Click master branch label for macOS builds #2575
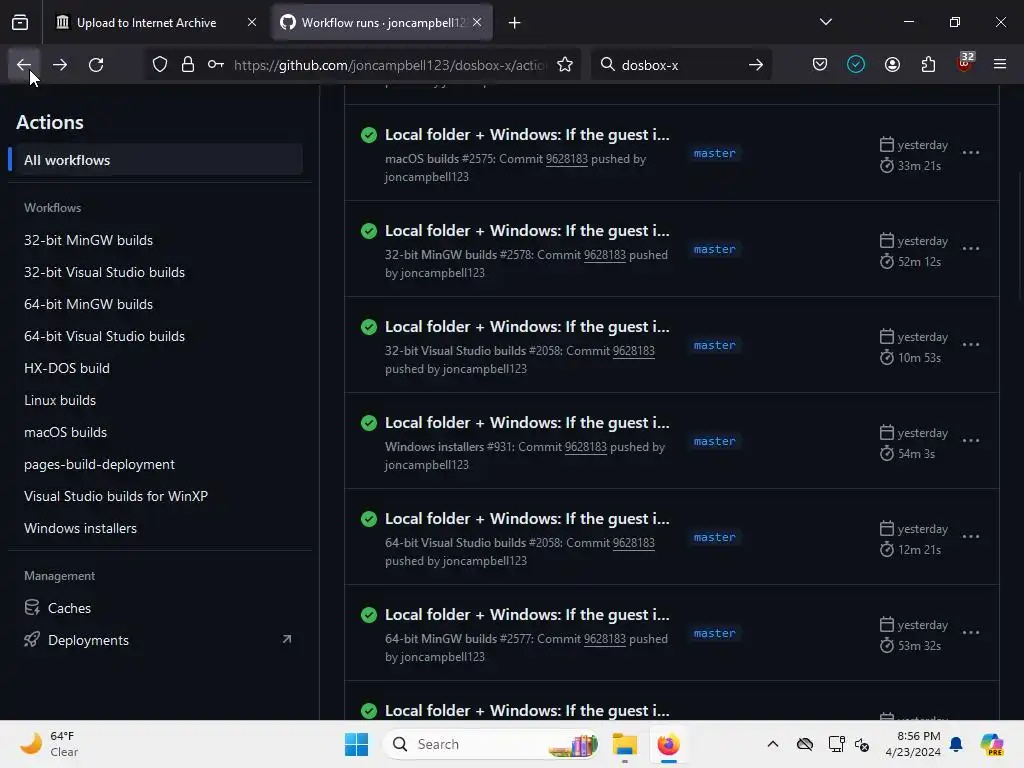 [714, 153]
